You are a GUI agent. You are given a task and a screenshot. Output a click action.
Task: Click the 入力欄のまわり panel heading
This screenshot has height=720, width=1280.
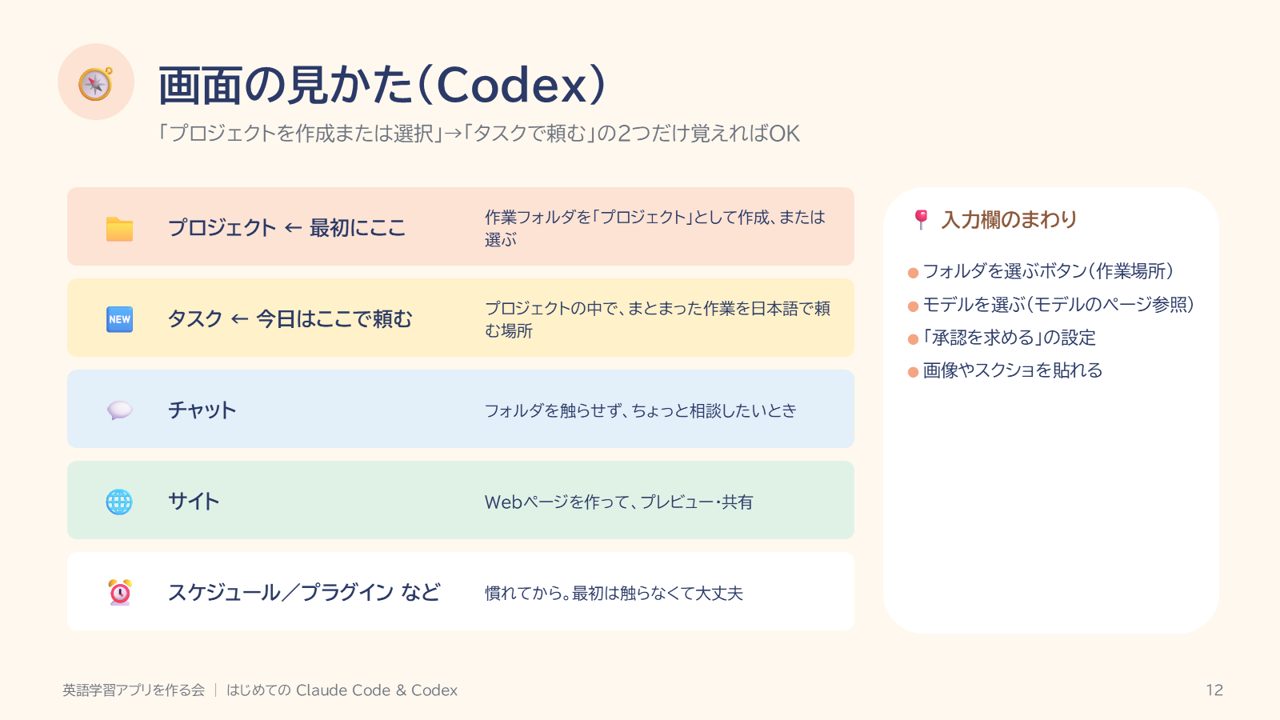1009,219
